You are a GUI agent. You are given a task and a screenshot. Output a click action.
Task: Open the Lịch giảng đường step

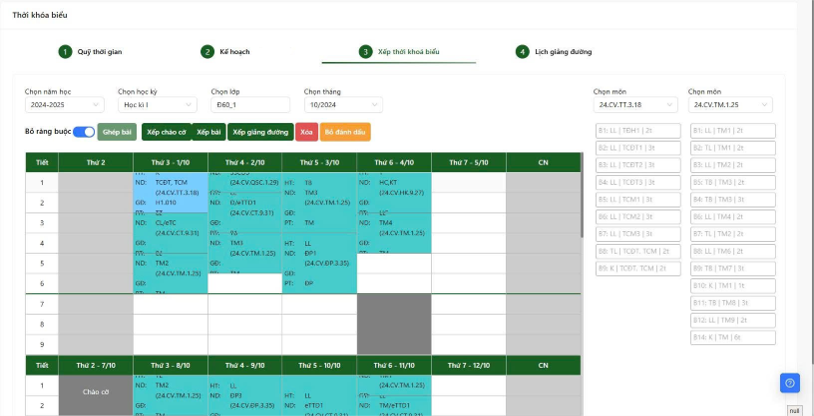(555, 51)
